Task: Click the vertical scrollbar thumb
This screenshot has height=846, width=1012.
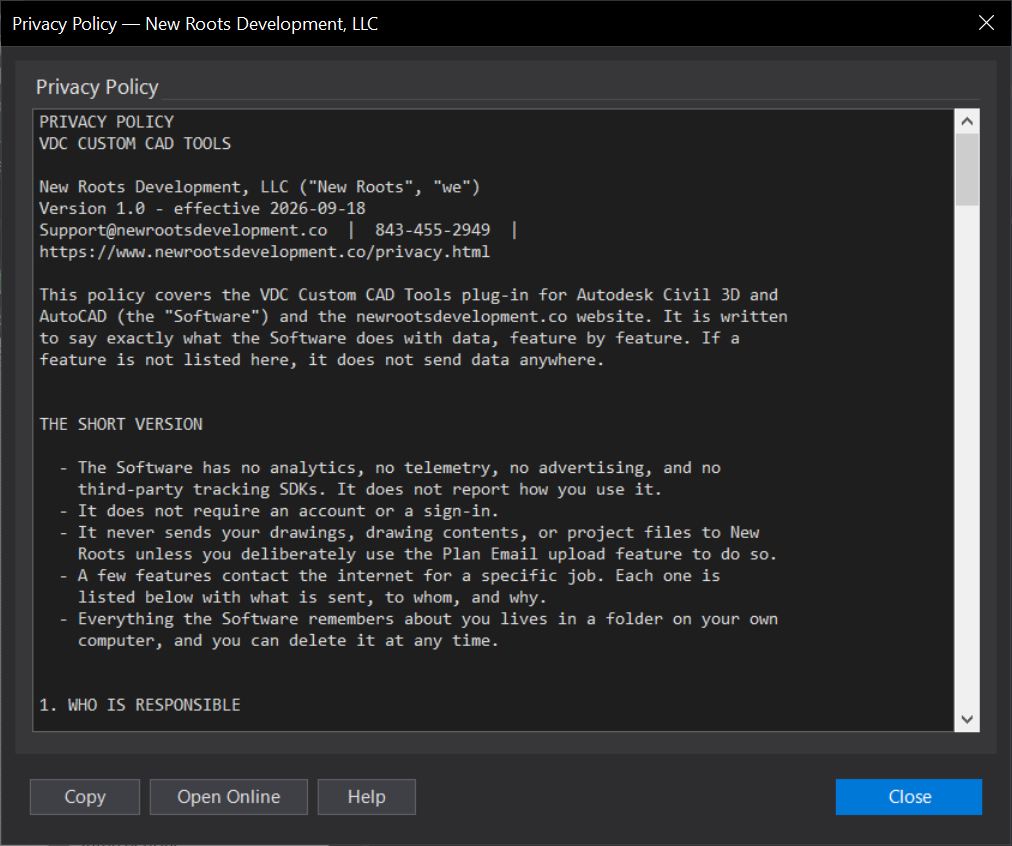Action: (x=967, y=170)
